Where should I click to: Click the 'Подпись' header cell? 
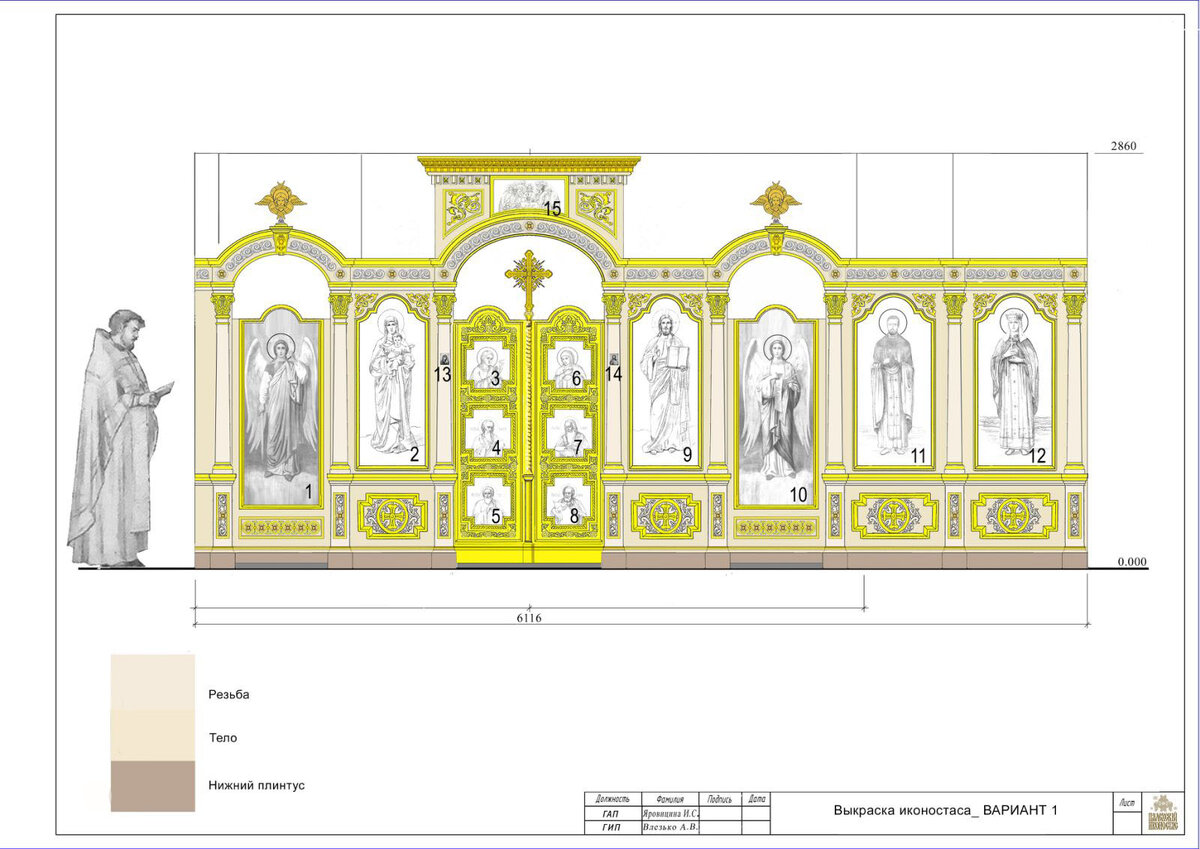coord(721,799)
